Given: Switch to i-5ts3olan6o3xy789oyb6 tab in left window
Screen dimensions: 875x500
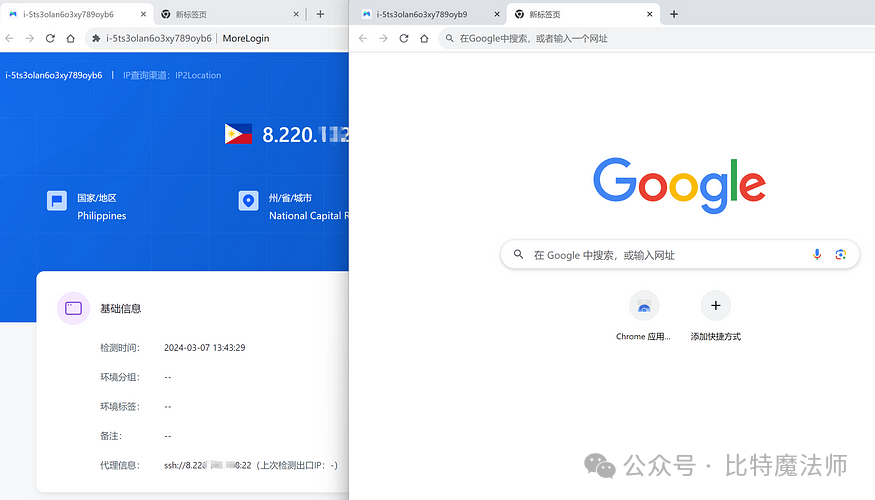Looking at the screenshot, I should click(x=68, y=14).
